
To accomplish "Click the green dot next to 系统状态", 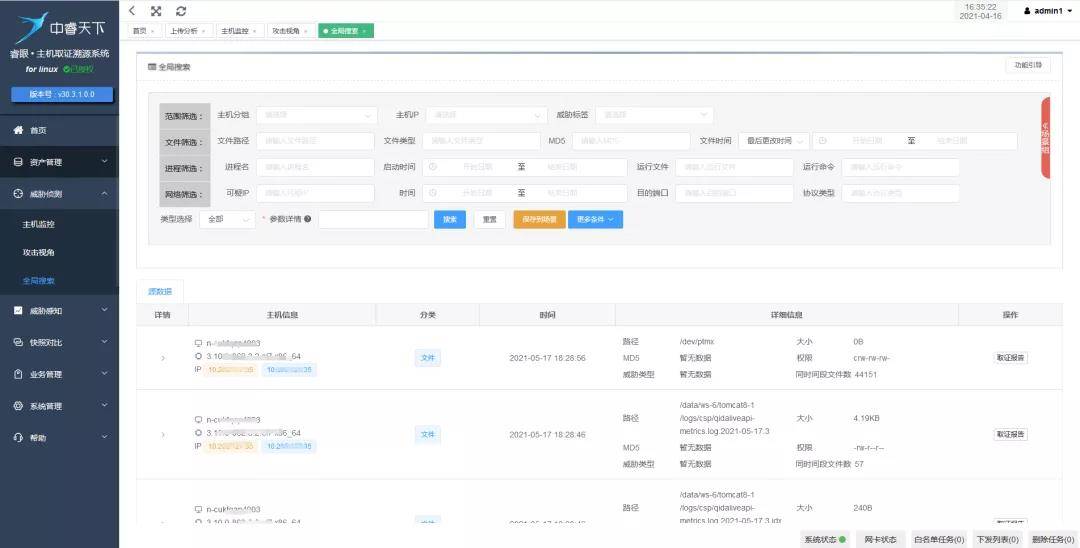I will tap(842, 540).
